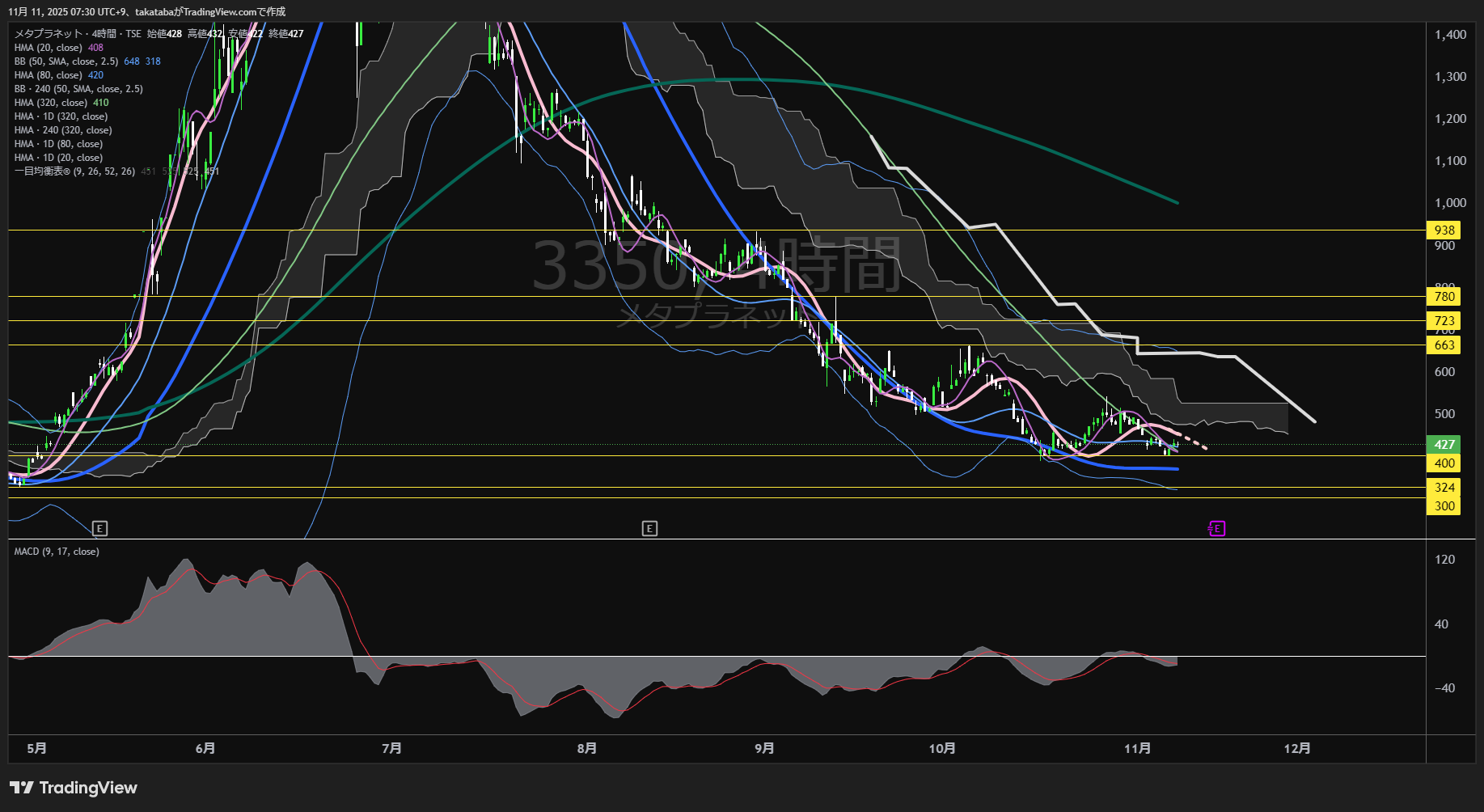Screen dimensions: 1484x812
Task: Select the Ichimoku (9, 26, 52, 26) legend
Action: pyautogui.click(x=74, y=171)
